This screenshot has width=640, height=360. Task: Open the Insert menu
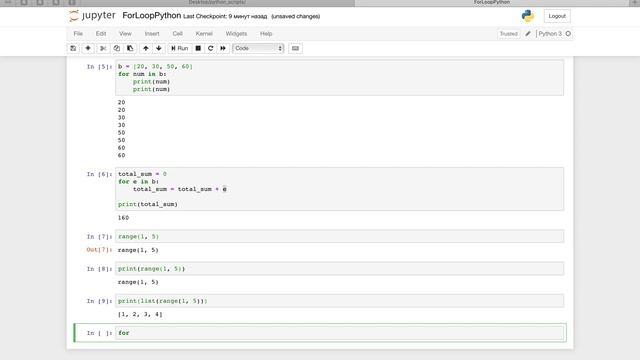(152, 33)
